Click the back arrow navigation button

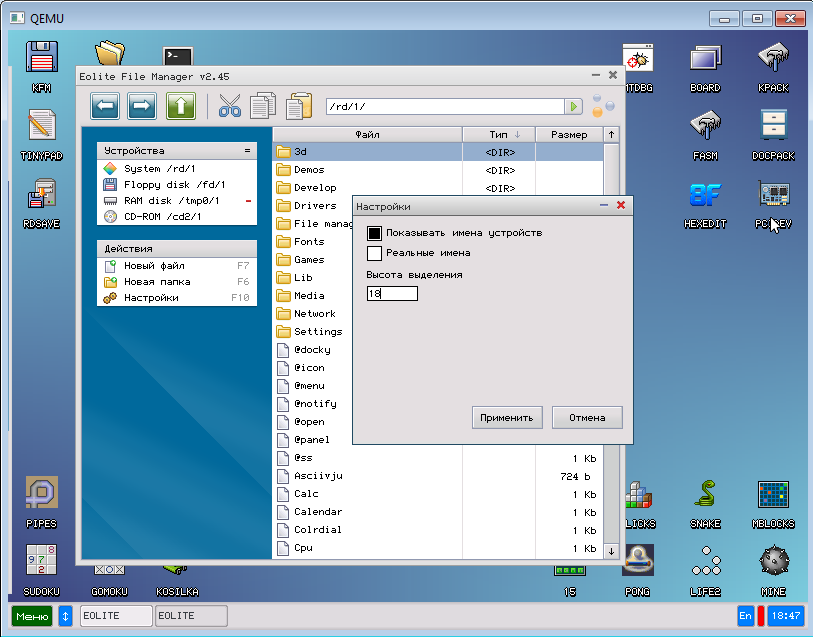[106, 106]
